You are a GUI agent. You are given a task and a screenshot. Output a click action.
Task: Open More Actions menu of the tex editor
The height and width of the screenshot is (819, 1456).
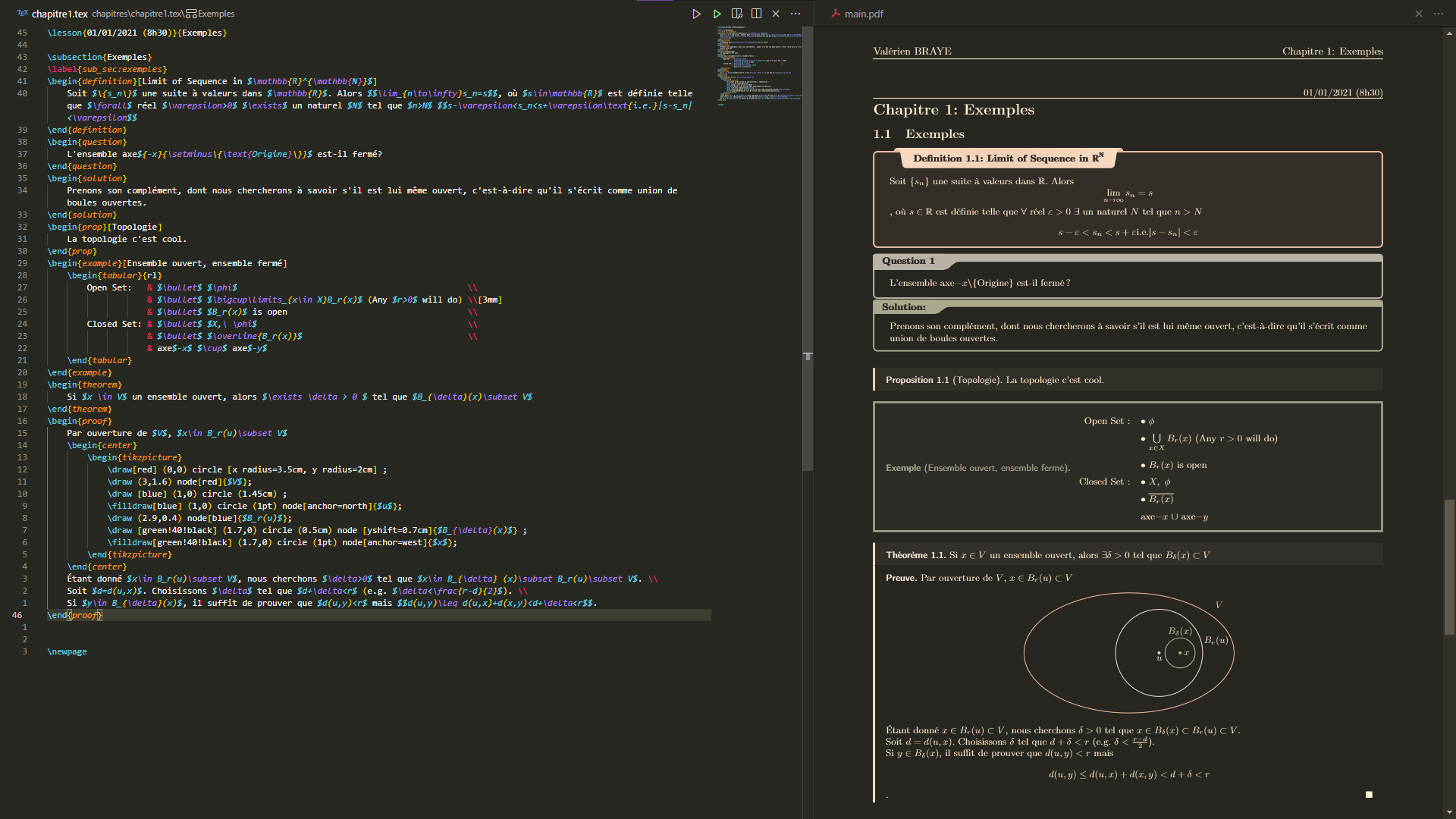(x=795, y=14)
